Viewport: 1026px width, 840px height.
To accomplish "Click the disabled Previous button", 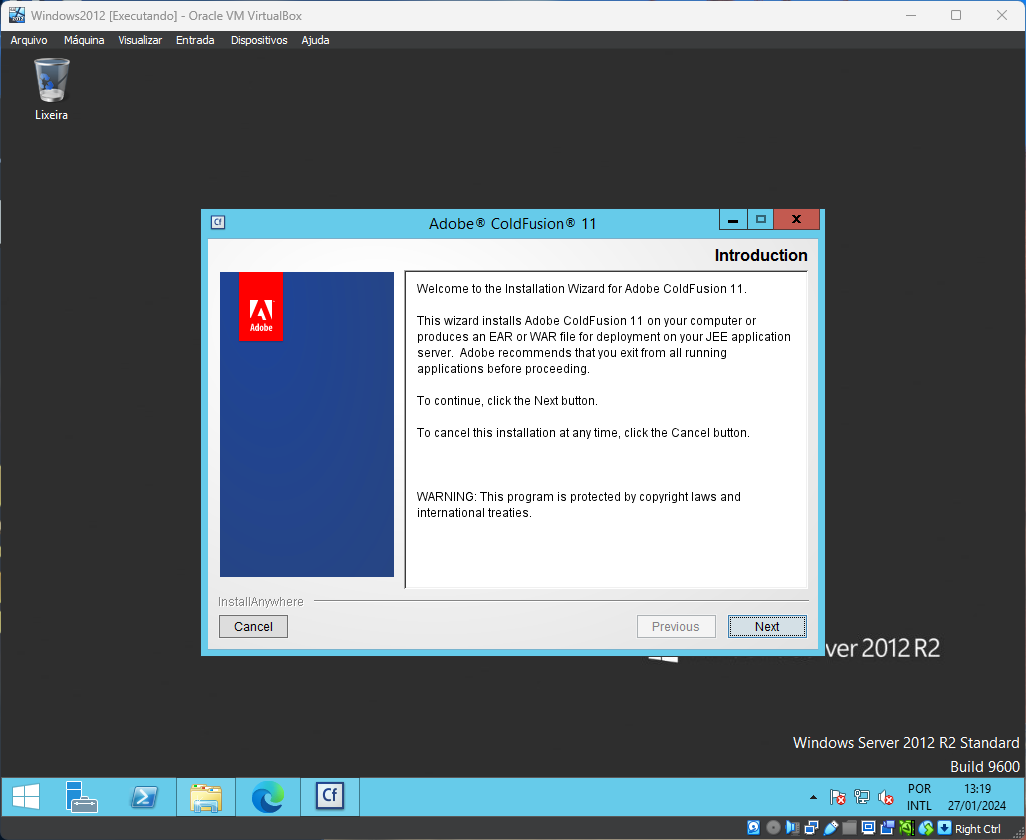I will (x=676, y=627).
